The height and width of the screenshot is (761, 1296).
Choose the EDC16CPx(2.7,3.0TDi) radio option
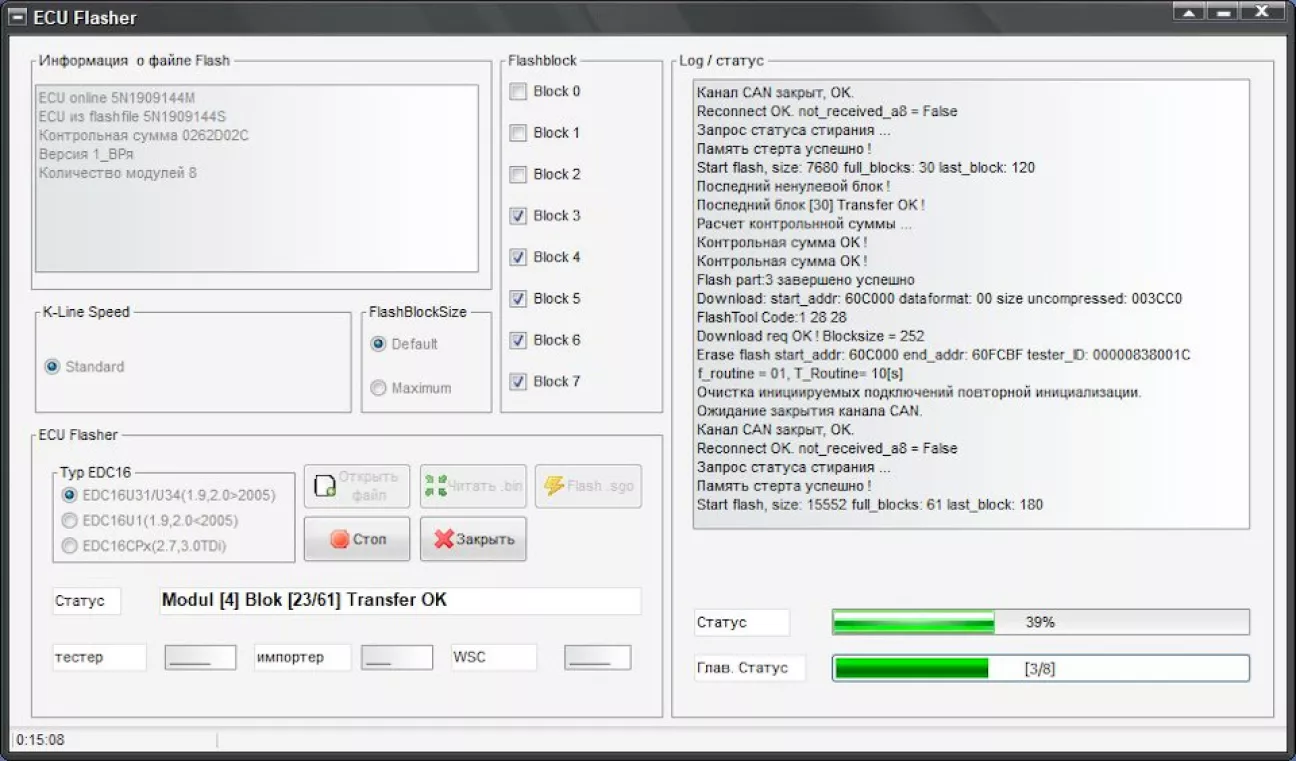(70, 546)
